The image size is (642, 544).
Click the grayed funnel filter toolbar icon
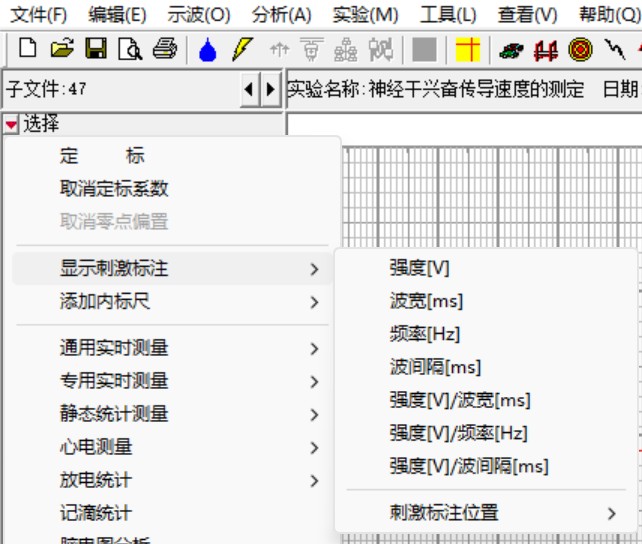pyautogui.click(x=312, y=49)
